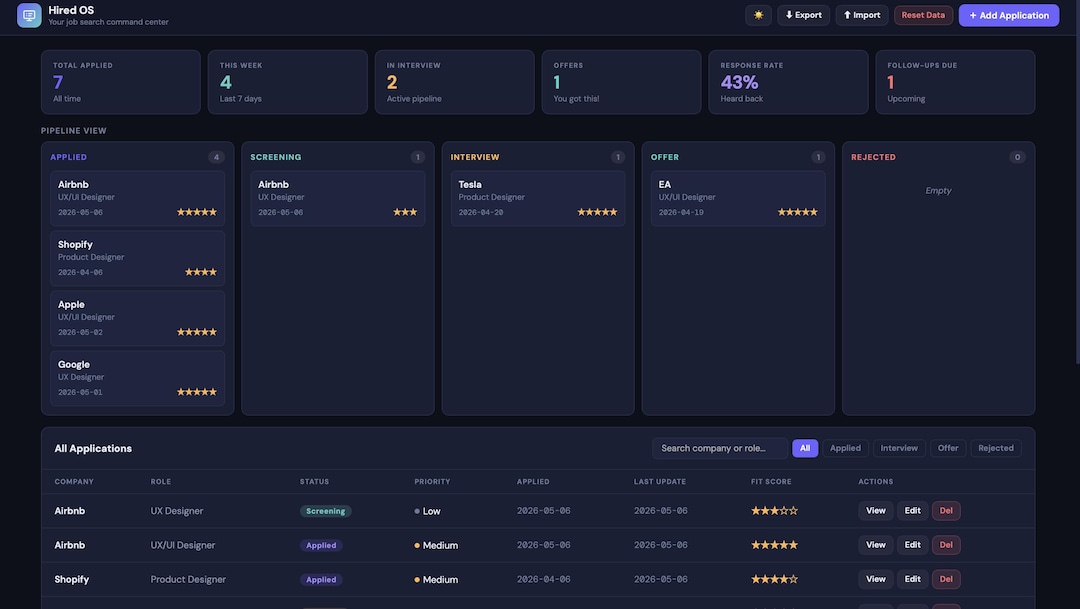
Task: Click the Hired OS logo icon
Action: pos(29,15)
